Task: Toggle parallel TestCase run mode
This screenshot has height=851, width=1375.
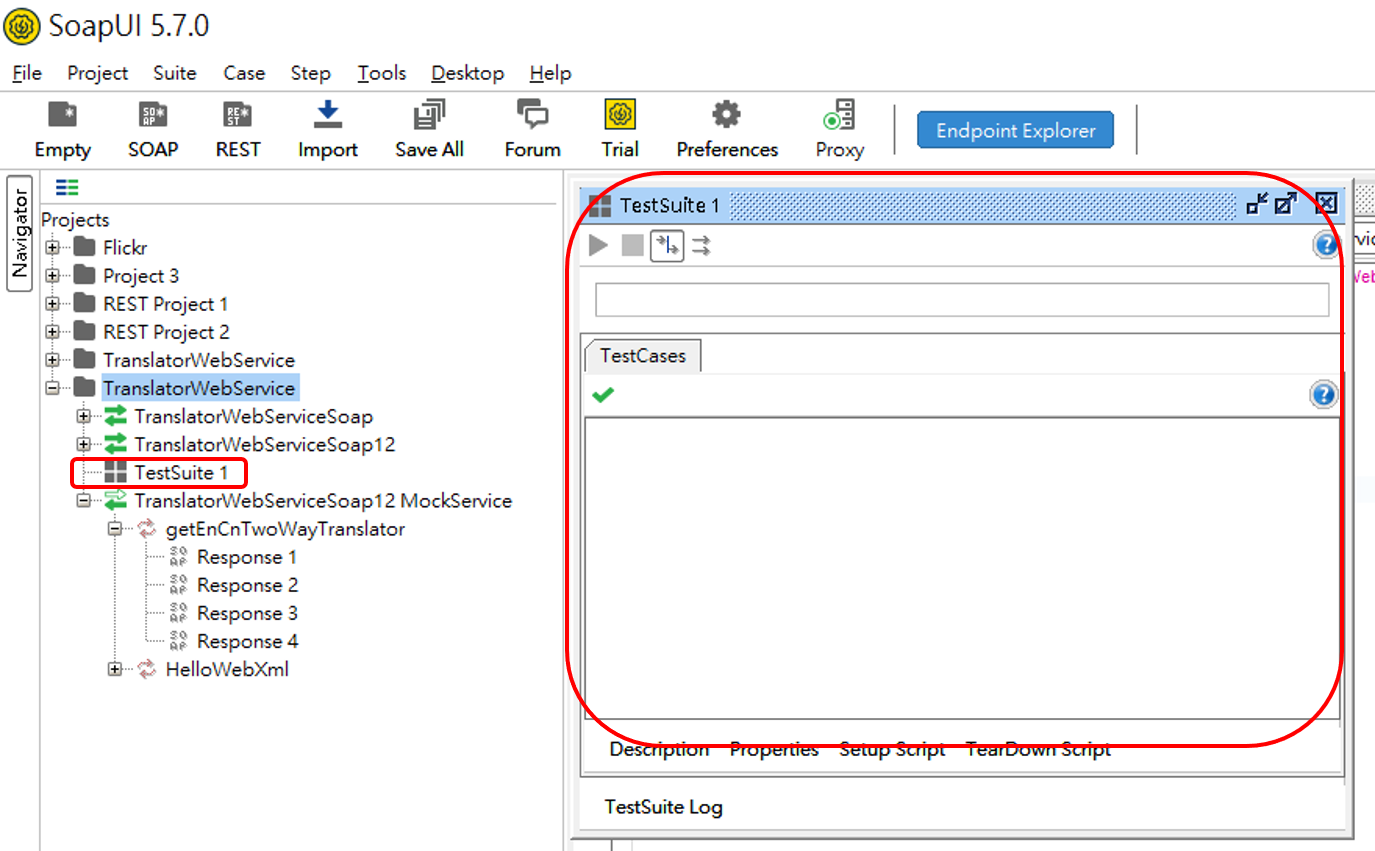Action: click(x=701, y=245)
